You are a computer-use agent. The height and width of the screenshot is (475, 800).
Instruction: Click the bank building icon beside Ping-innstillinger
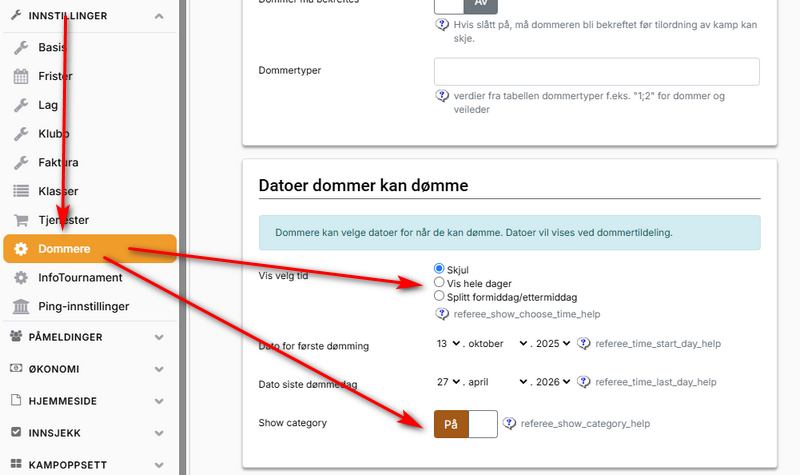pyautogui.click(x=21, y=307)
